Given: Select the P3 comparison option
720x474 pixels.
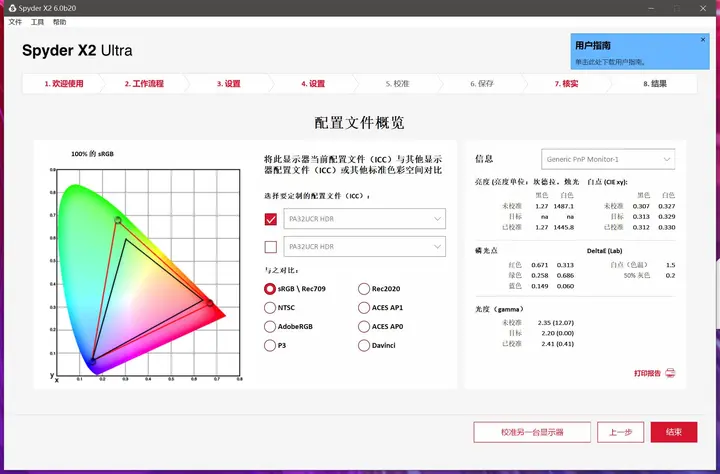Looking at the screenshot, I should (270, 345).
